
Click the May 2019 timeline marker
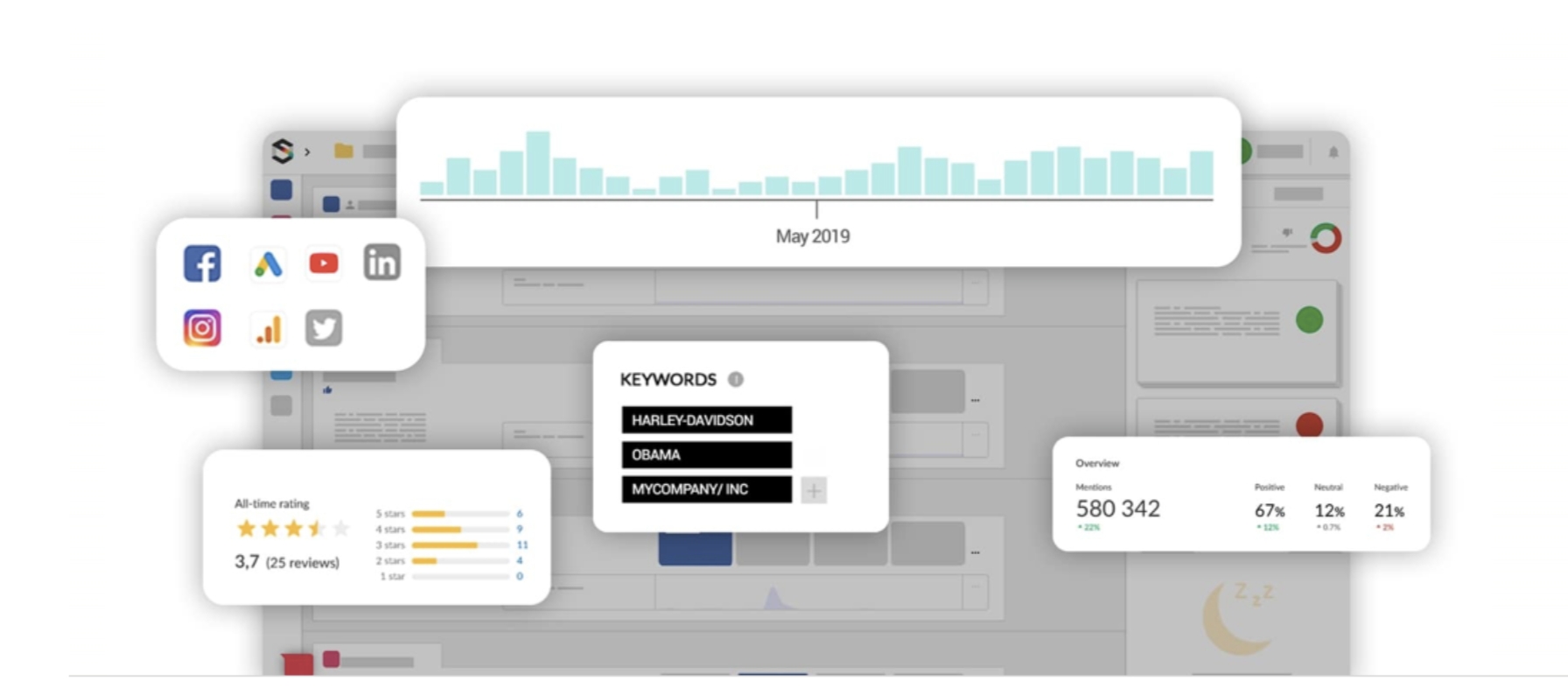(x=813, y=235)
